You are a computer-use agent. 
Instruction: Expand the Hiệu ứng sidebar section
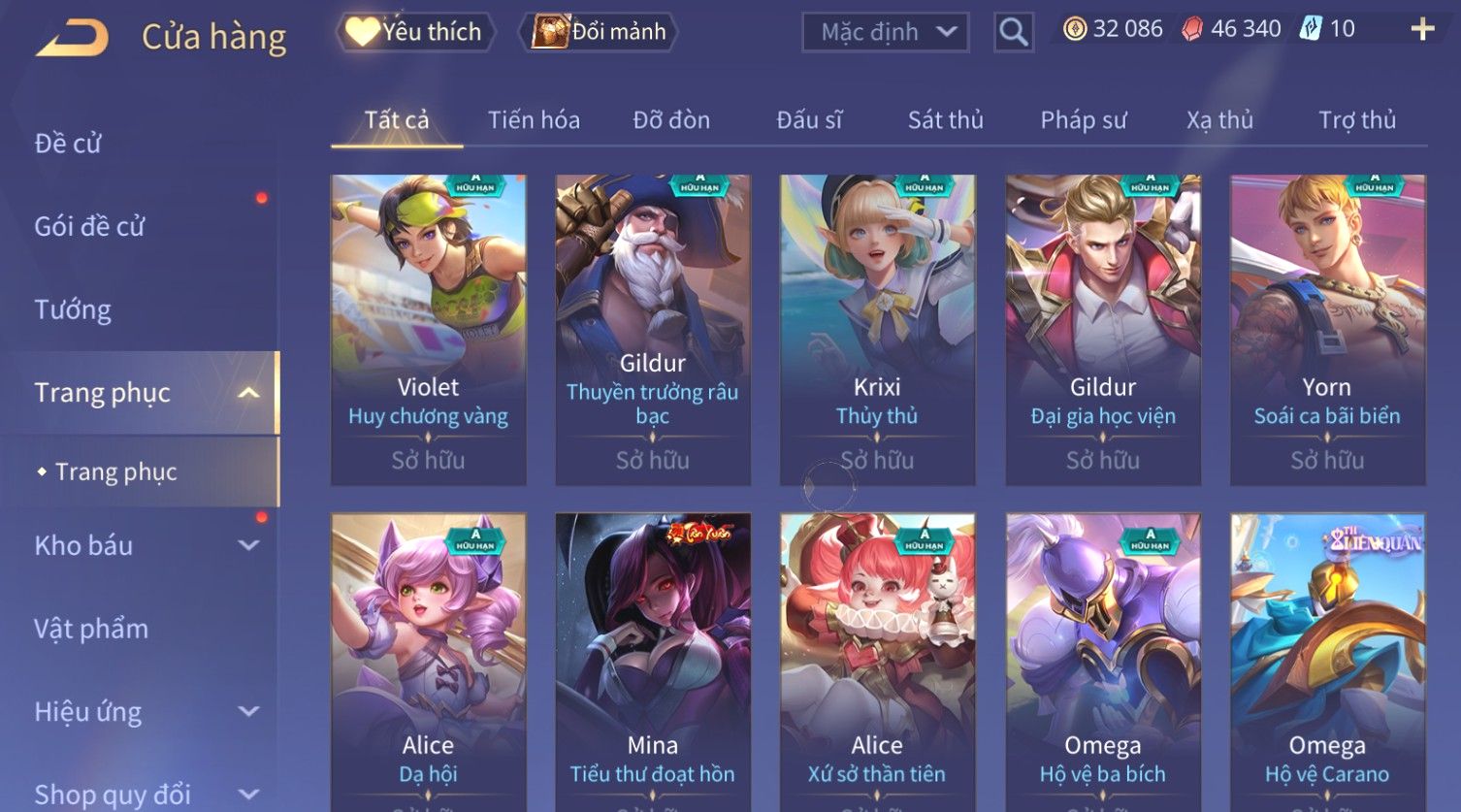click(x=248, y=711)
